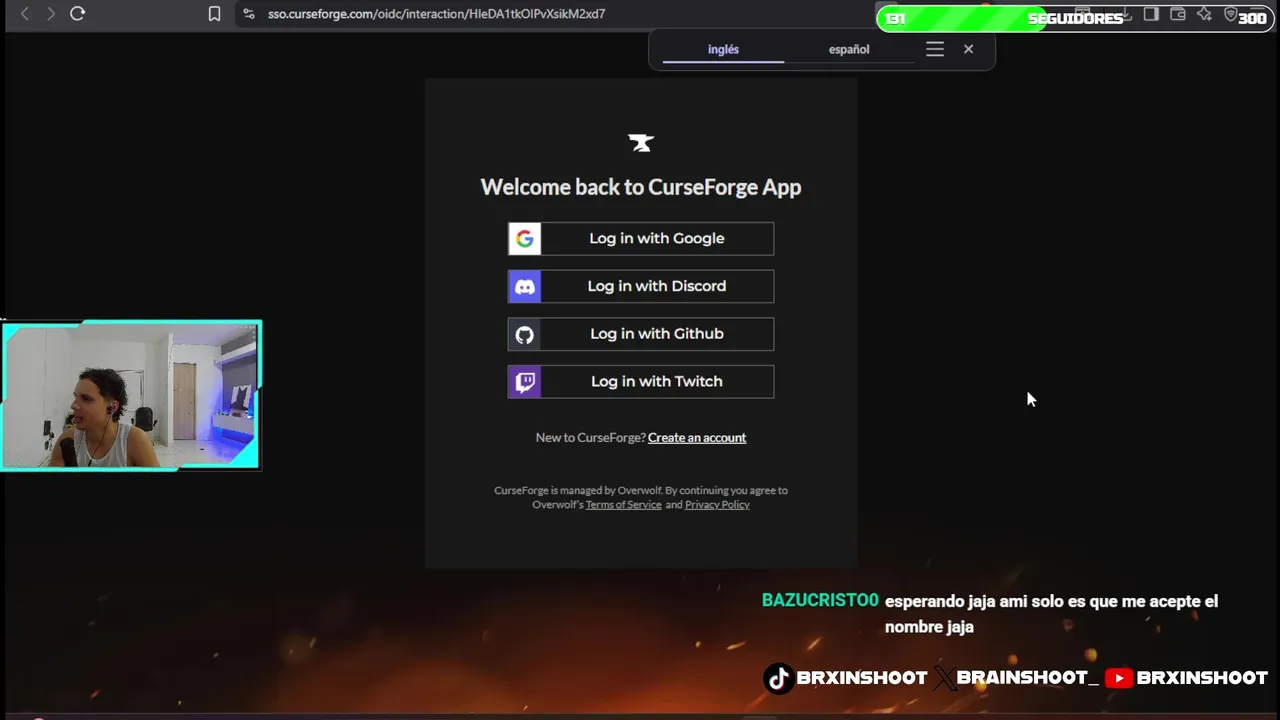The height and width of the screenshot is (720, 1280).
Task: Open the Privacy Policy link
Action: click(717, 504)
